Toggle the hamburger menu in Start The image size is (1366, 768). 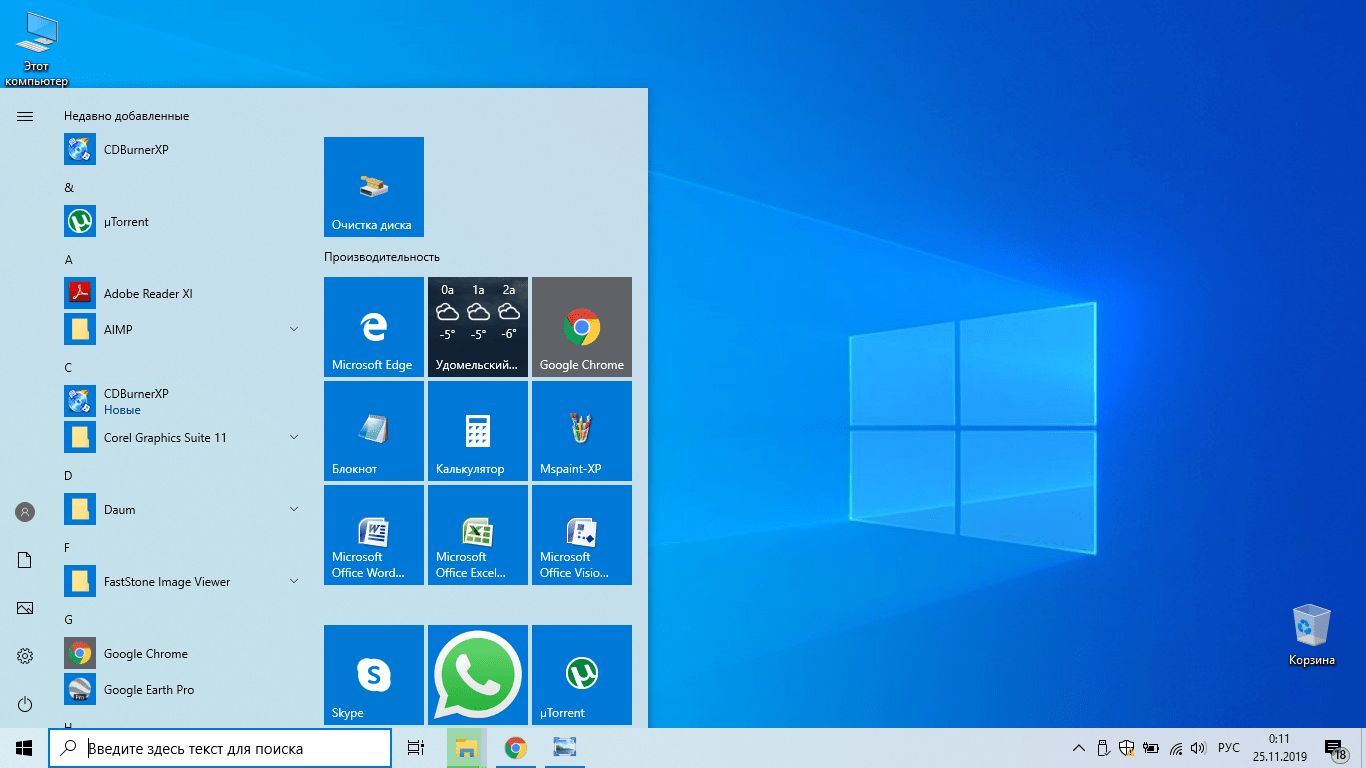25,117
